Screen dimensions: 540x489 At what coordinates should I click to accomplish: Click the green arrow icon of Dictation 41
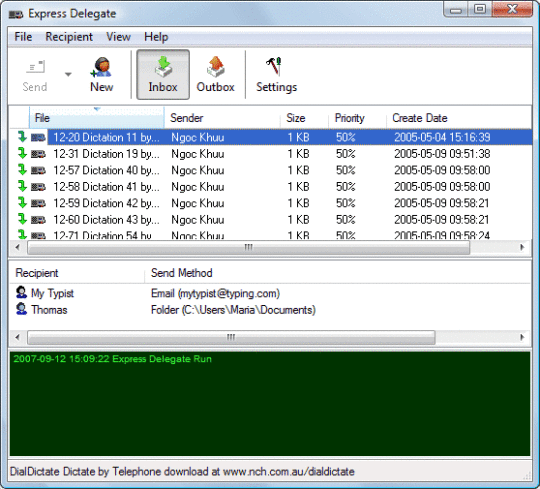[x=22, y=186]
